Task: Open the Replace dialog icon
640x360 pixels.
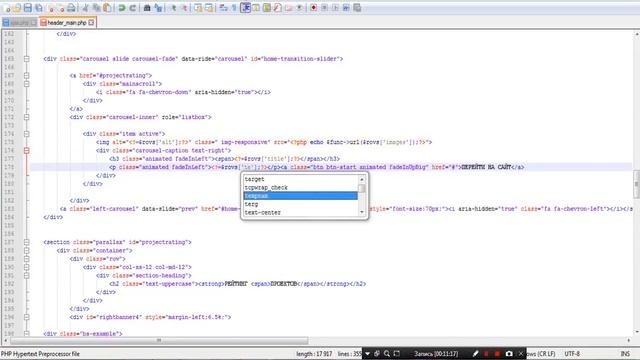Action: (158, 8)
